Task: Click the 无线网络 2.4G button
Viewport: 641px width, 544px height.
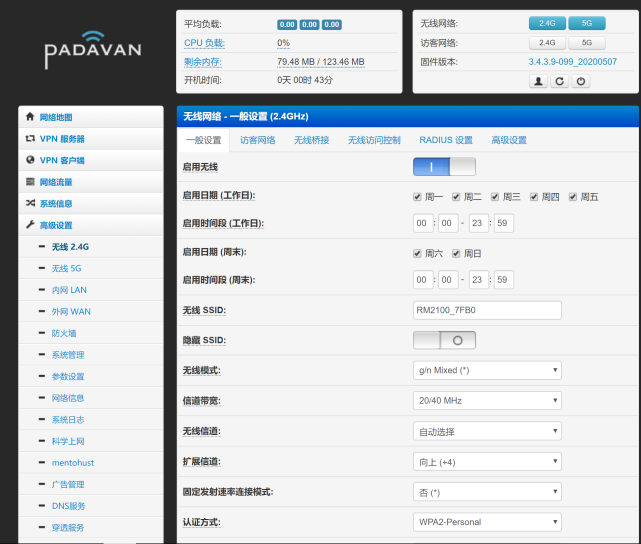Action: point(547,23)
